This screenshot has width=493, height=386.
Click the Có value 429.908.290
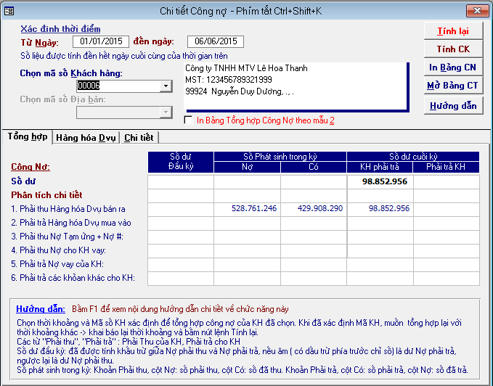click(x=320, y=208)
